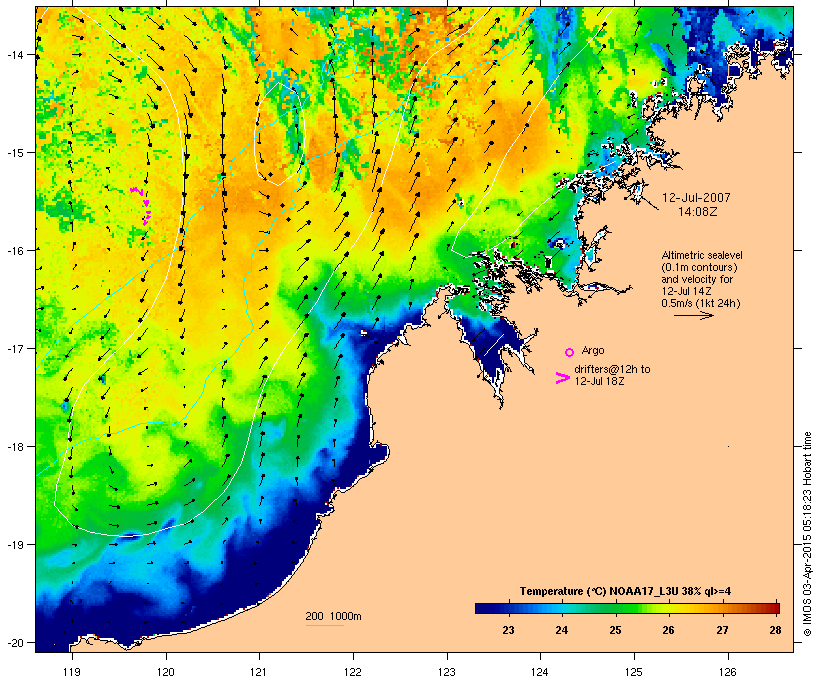The width and height of the screenshot is (820, 680).
Task: Click the '12-Jul 18Z' legend text
Action: point(599,381)
